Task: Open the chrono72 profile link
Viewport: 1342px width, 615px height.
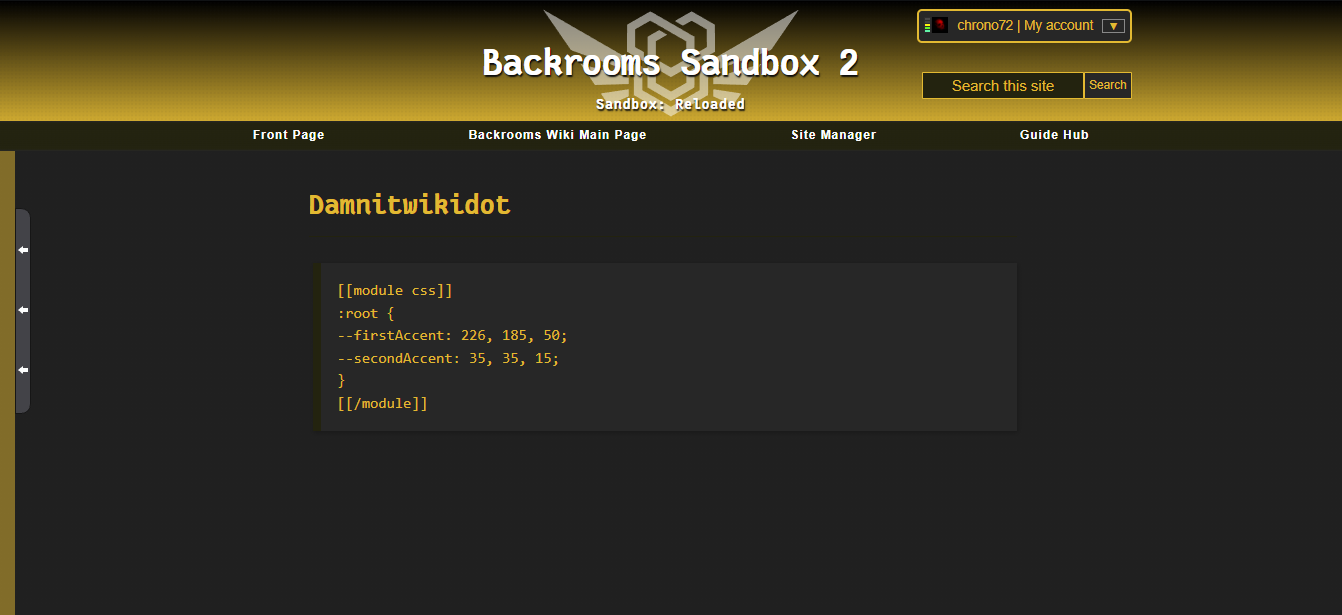Action: [x=985, y=26]
